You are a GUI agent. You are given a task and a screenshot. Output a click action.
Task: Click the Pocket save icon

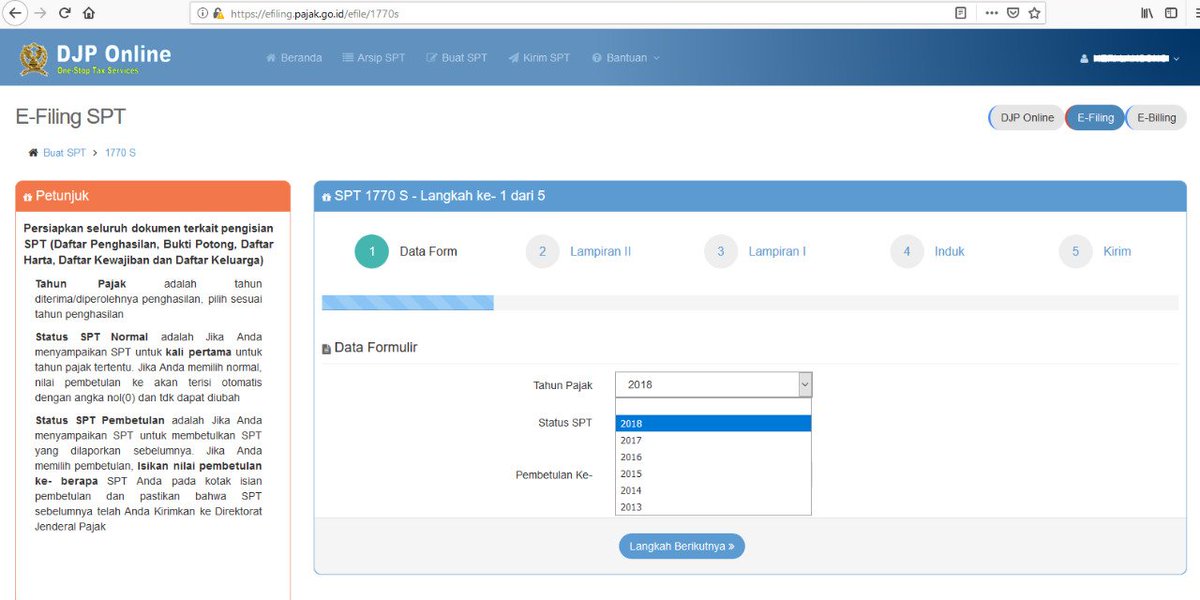[x=1013, y=13]
